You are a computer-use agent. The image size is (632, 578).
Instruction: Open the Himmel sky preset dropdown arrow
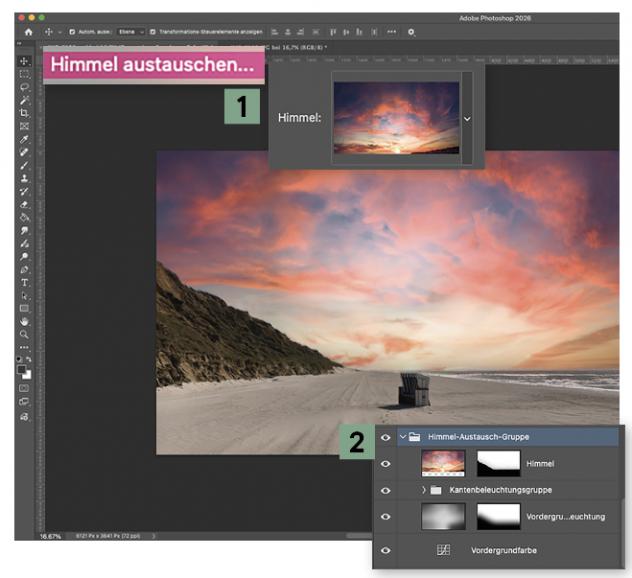pyautogui.click(x=467, y=118)
